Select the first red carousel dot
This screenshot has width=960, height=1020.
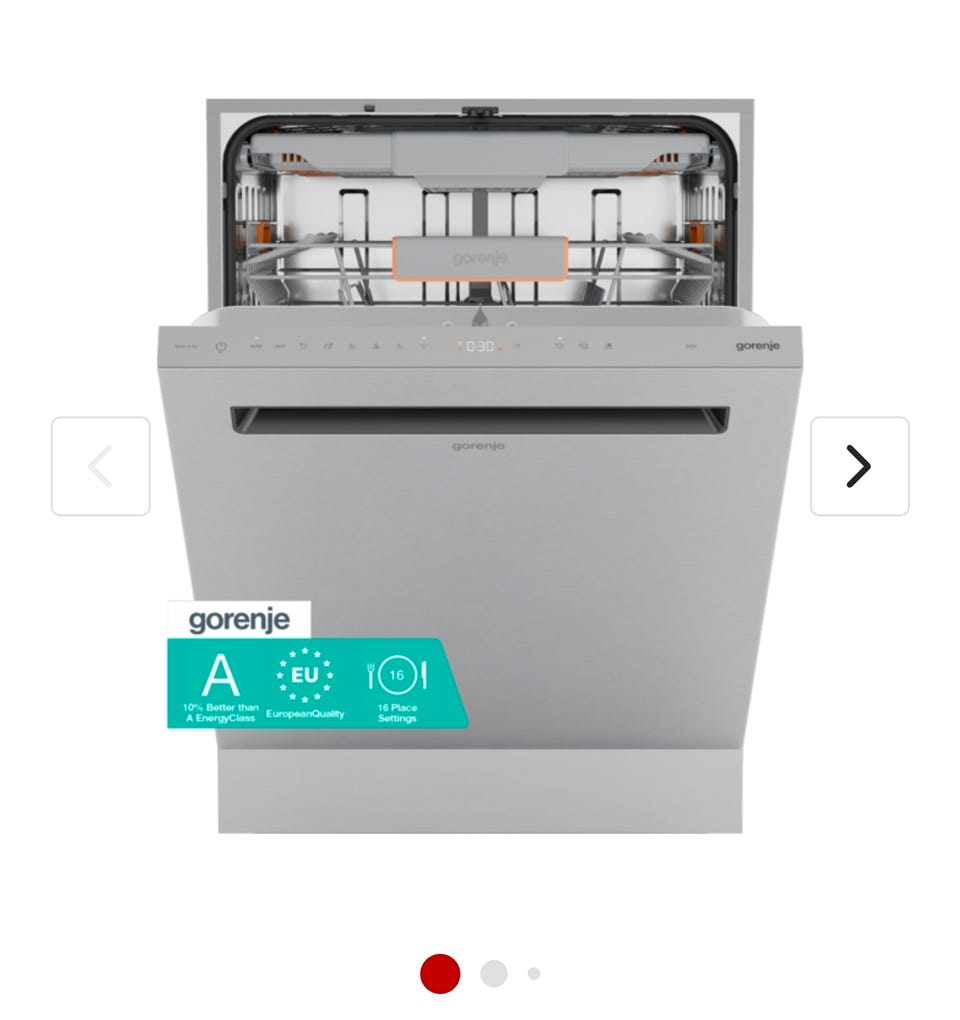tap(440, 974)
